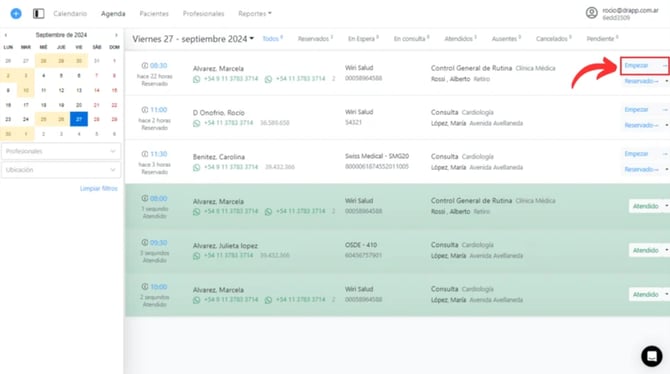The height and width of the screenshot is (374, 670).
Task: Go to next month in mini calendar
Action: (116, 35)
